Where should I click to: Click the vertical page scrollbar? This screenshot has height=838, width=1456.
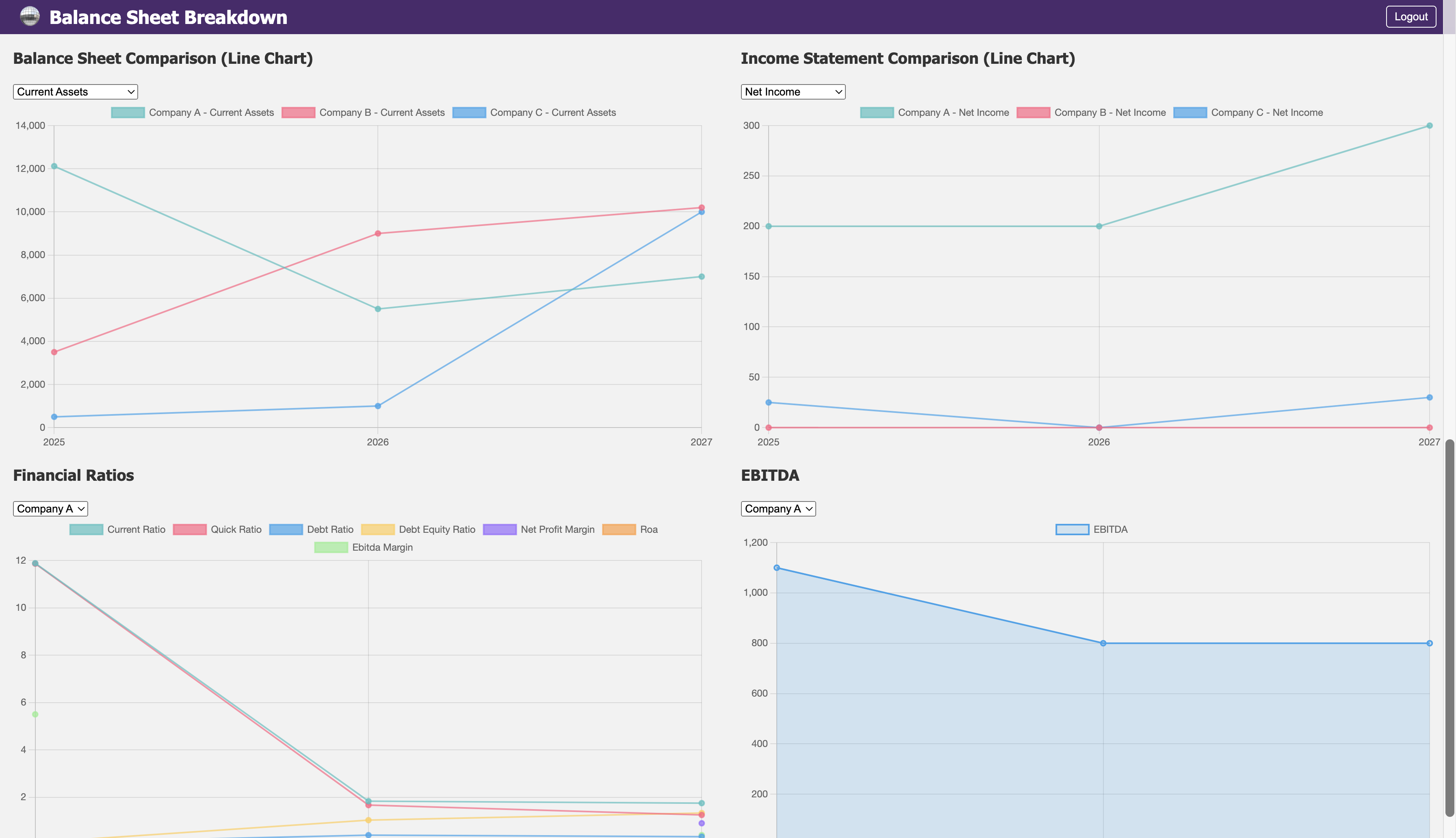coord(1449,627)
